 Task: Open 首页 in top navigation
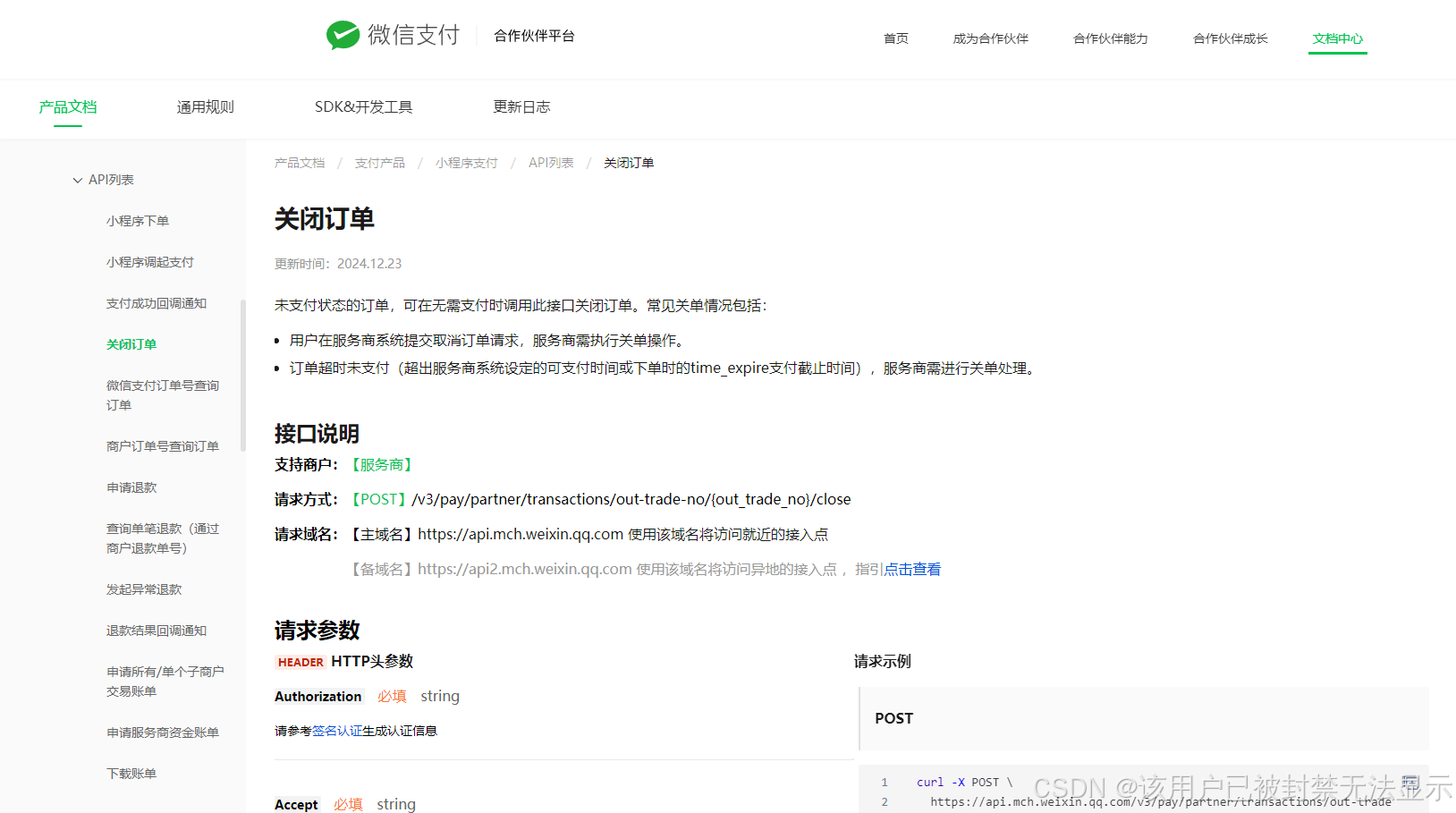tap(895, 38)
